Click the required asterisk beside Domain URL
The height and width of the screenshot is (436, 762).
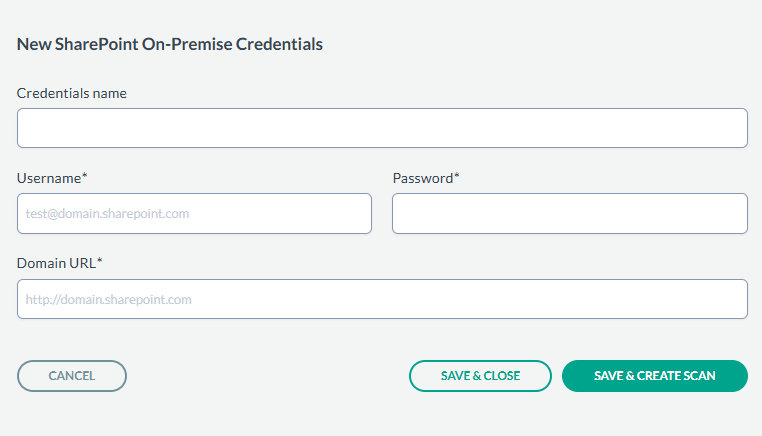100,262
